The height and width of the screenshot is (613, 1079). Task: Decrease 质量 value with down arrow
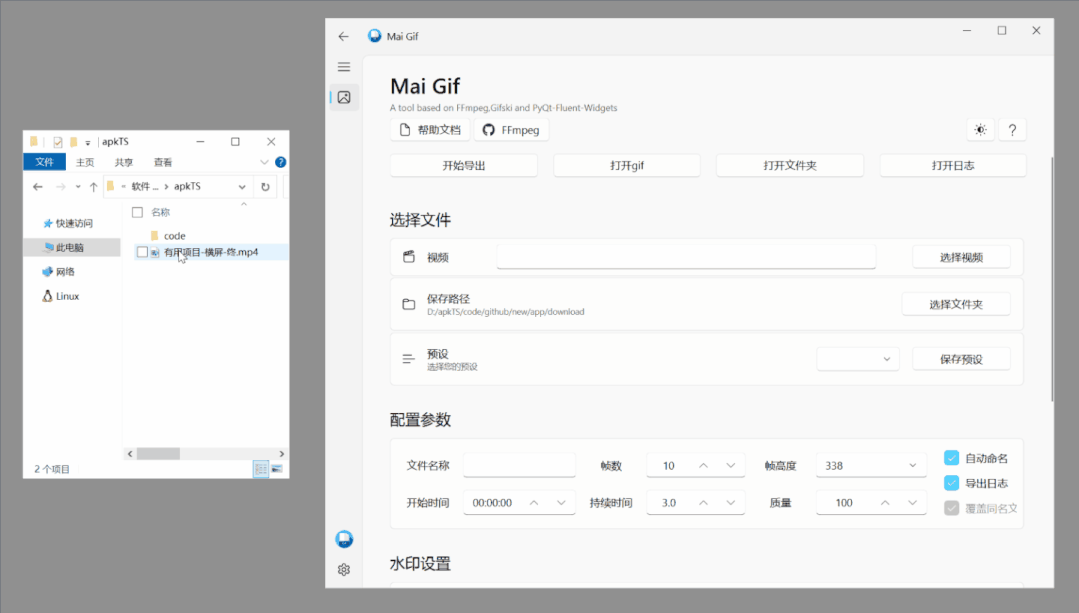click(912, 503)
